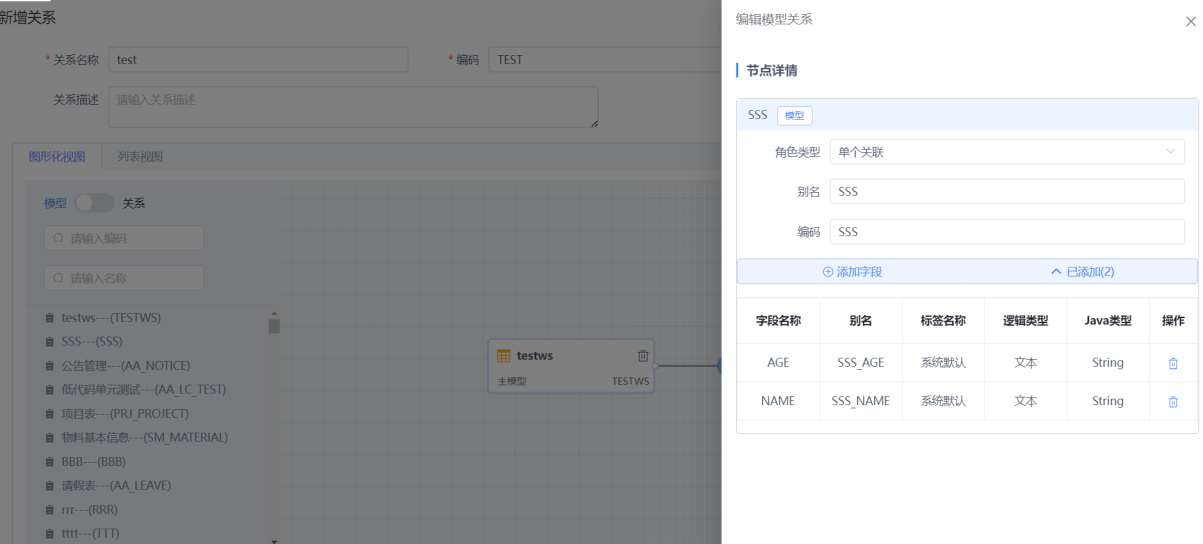Image resolution: width=1203 pixels, height=544 pixels.
Task: Delete the NAME field row
Action: (x=1173, y=402)
